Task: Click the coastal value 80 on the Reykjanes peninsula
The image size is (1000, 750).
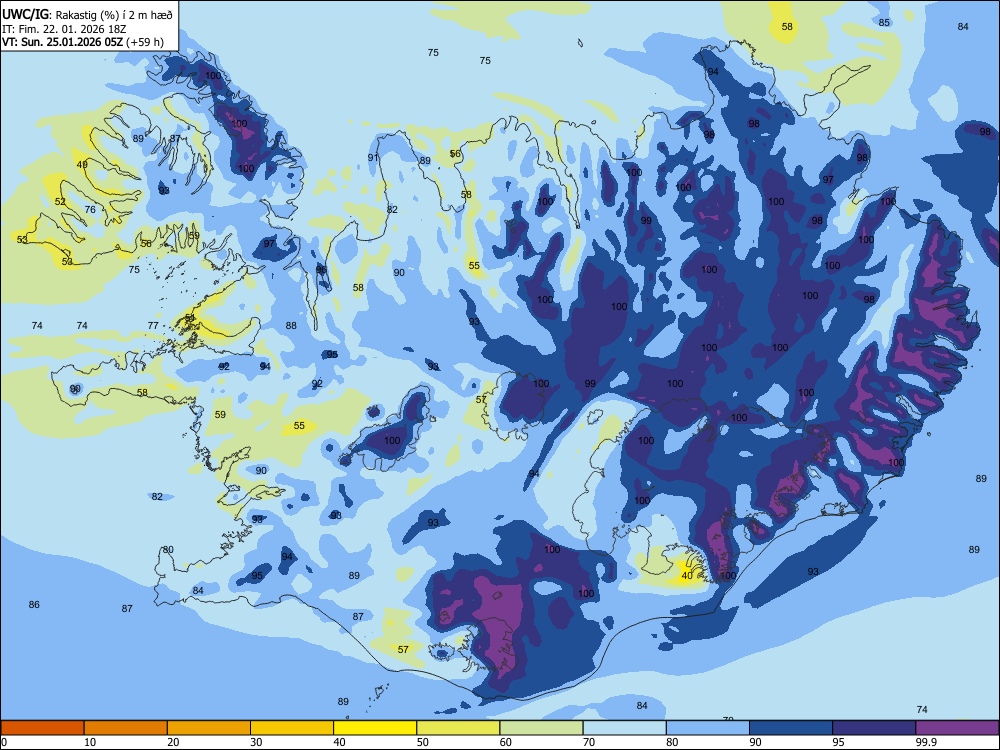Action: [168, 550]
